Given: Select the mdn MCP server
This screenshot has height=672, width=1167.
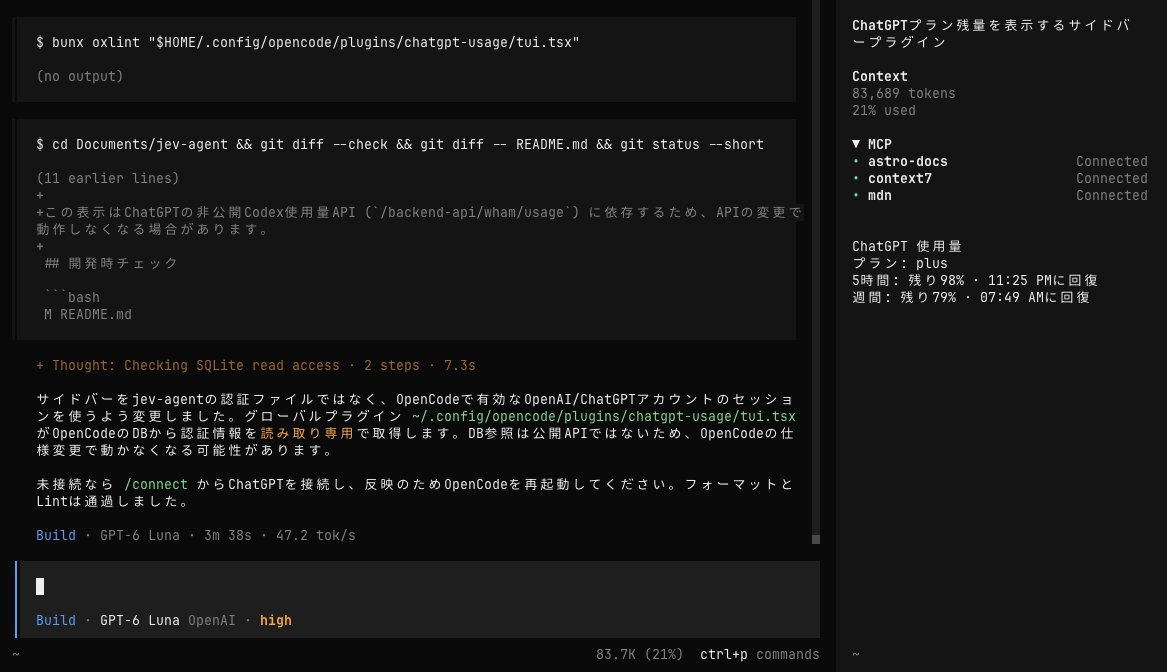Looking at the screenshot, I should 879,196.
